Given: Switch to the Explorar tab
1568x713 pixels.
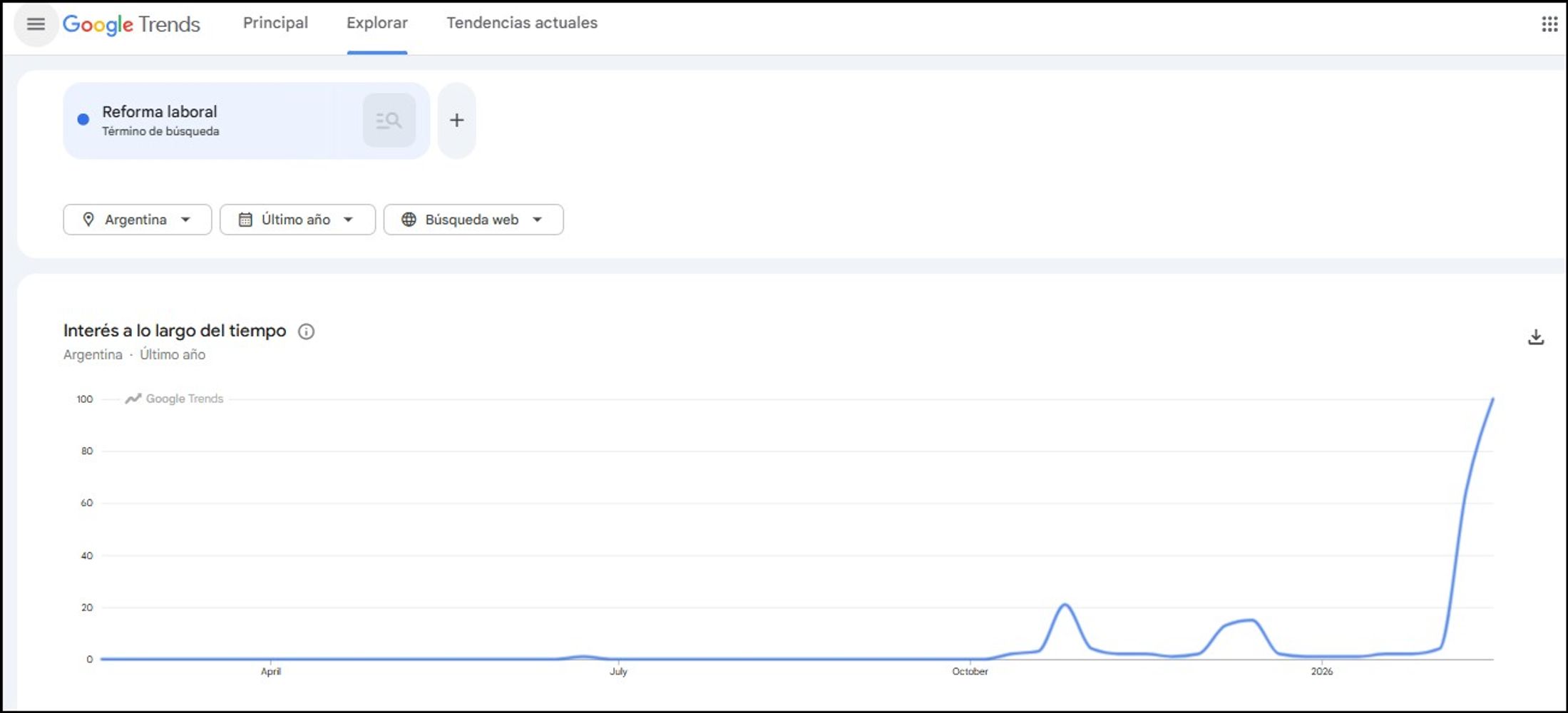Looking at the screenshot, I should pyautogui.click(x=377, y=23).
